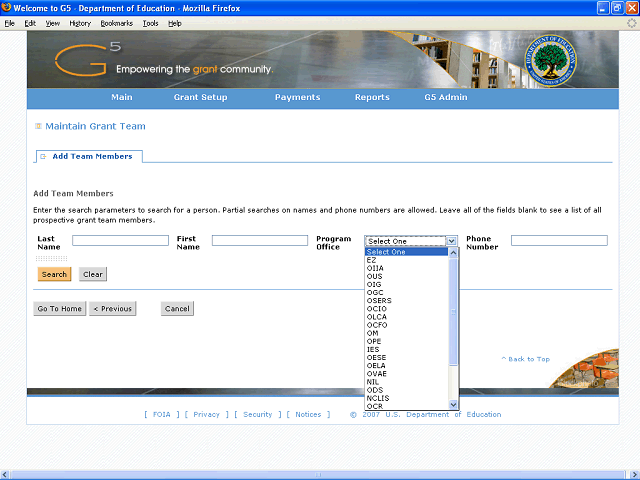640x480 pixels.
Task: Select OCIO from Program Office list
Action: pyautogui.click(x=407, y=309)
